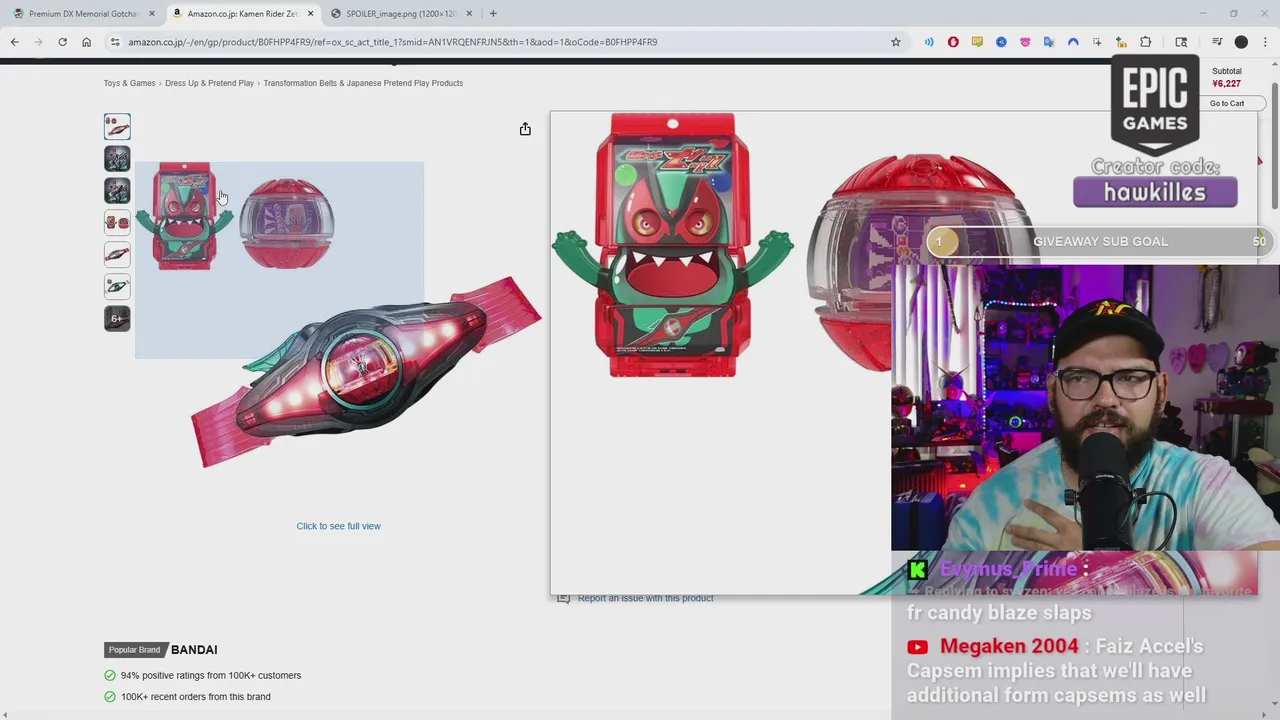Open the pink pig extension icon

pos(1025,42)
